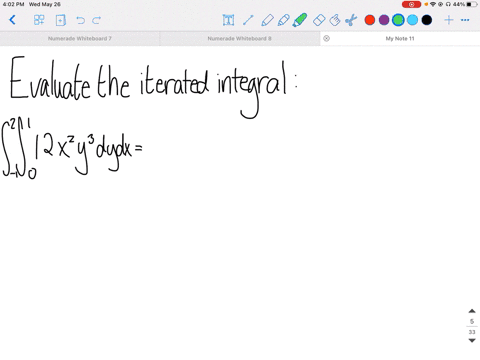The width and height of the screenshot is (480, 360).
Task: Select the green highlighter tool
Action: tap(299, 20)
